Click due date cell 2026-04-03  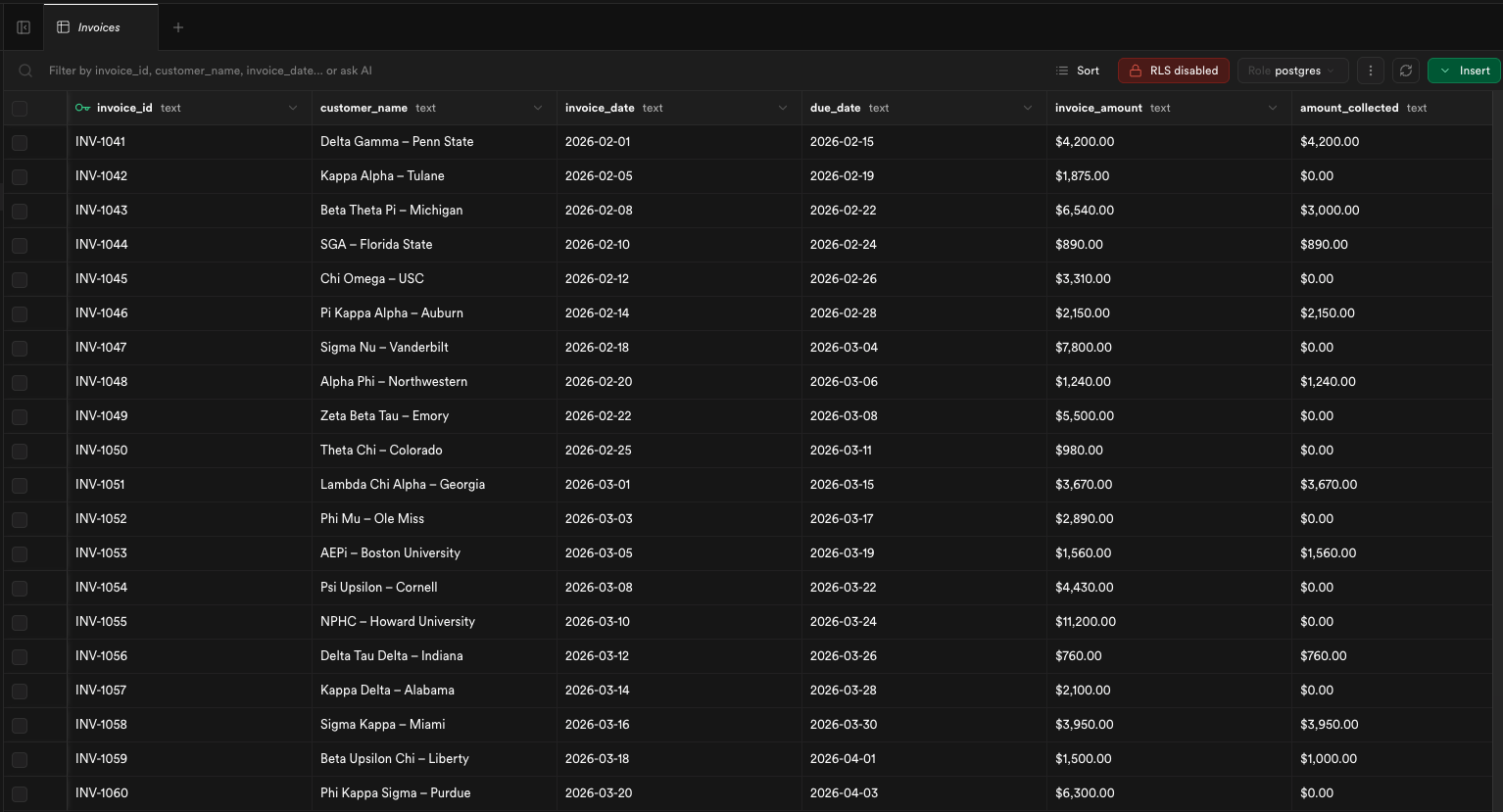click(924, 793)
